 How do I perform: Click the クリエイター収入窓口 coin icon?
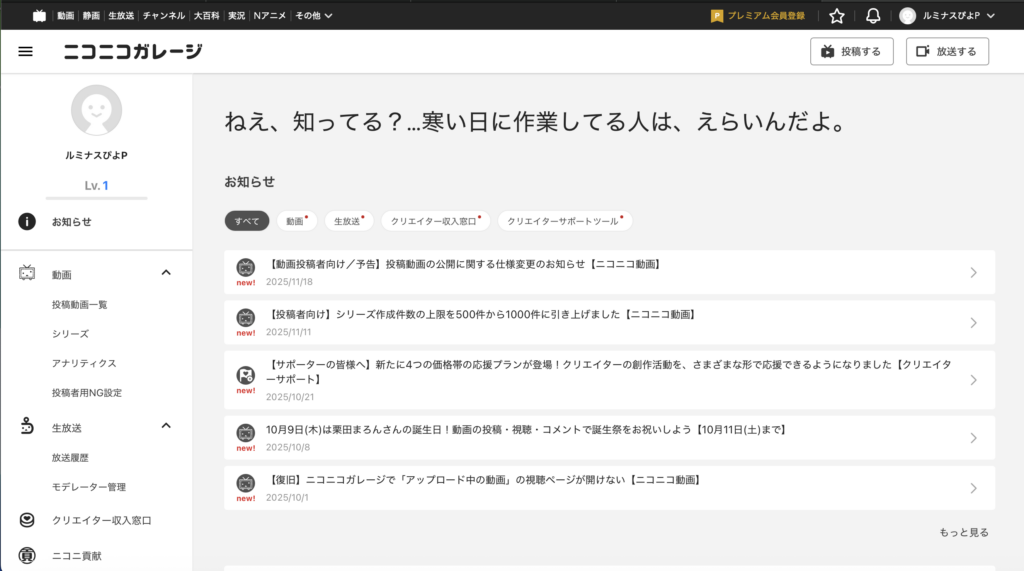point(28,521)
